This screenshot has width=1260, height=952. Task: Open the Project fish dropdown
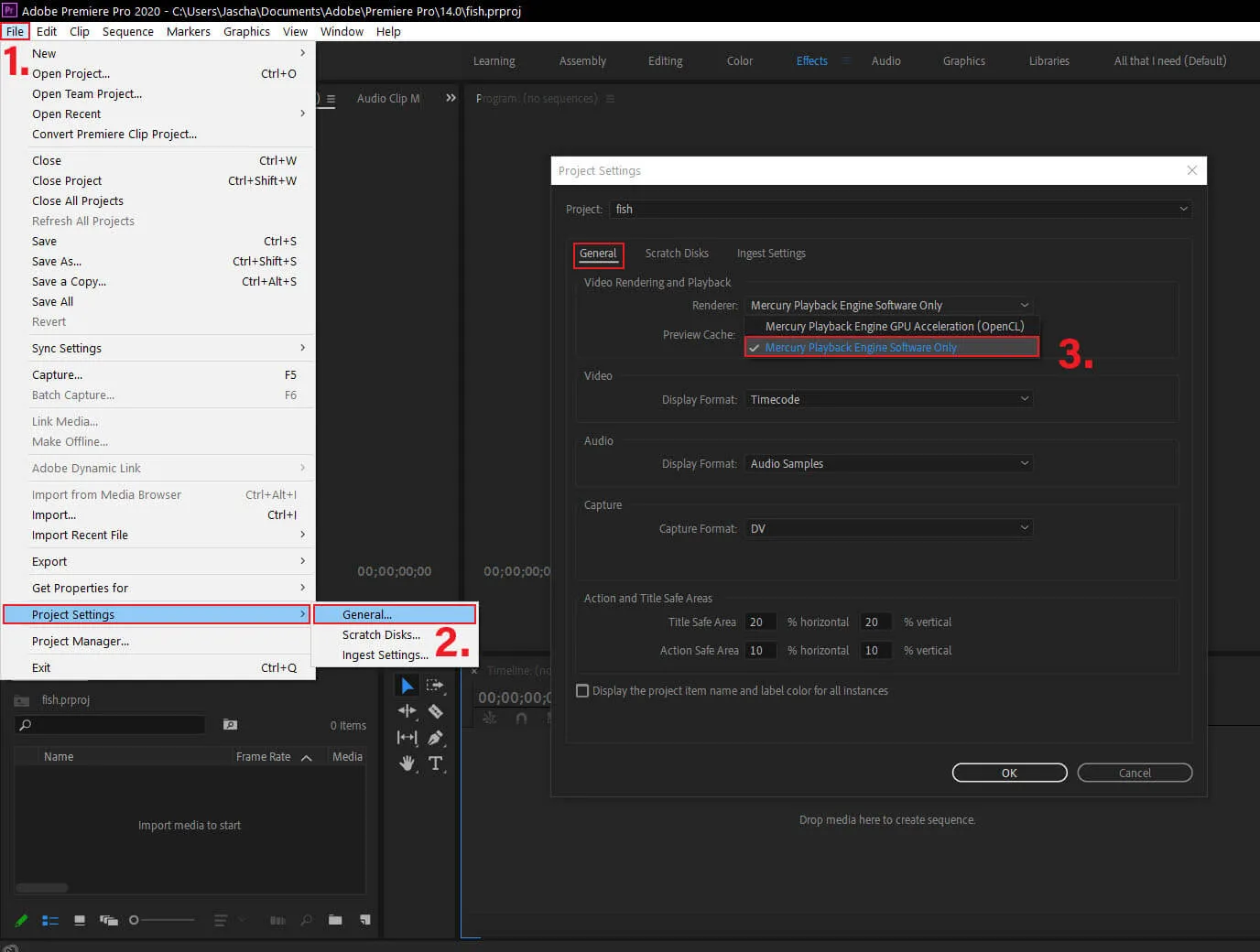point(900,210)
